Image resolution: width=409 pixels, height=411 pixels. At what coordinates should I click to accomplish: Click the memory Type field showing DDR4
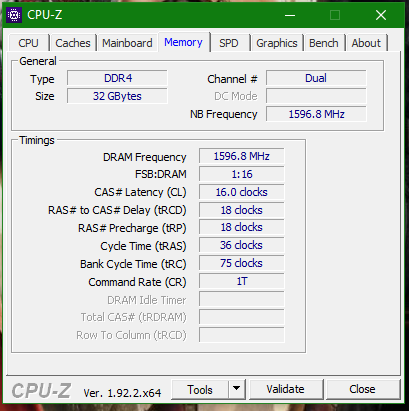coord(117,78)
